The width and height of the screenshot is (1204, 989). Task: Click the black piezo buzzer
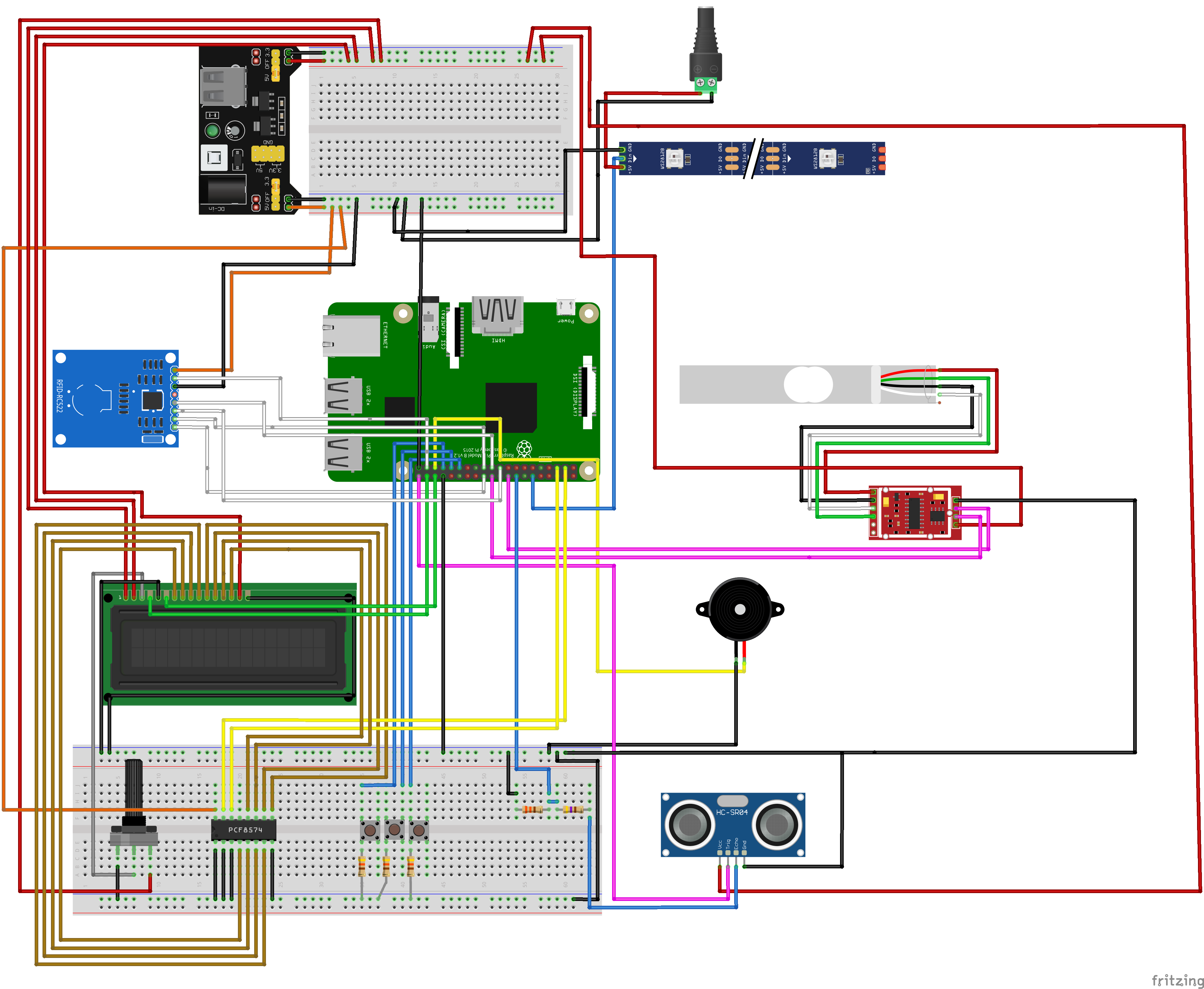pyautogui.click(x=740, y=610)
